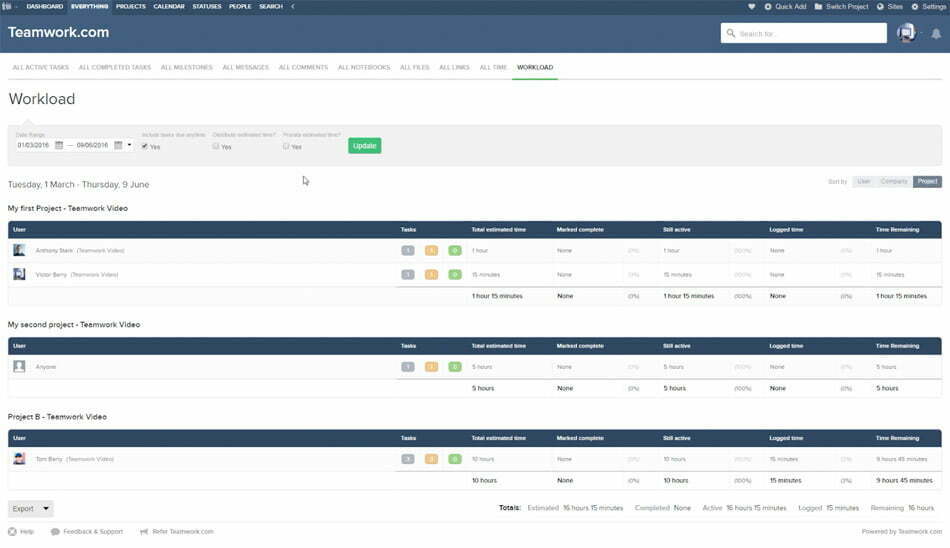Switch to All Files tab

coord(414,67)
